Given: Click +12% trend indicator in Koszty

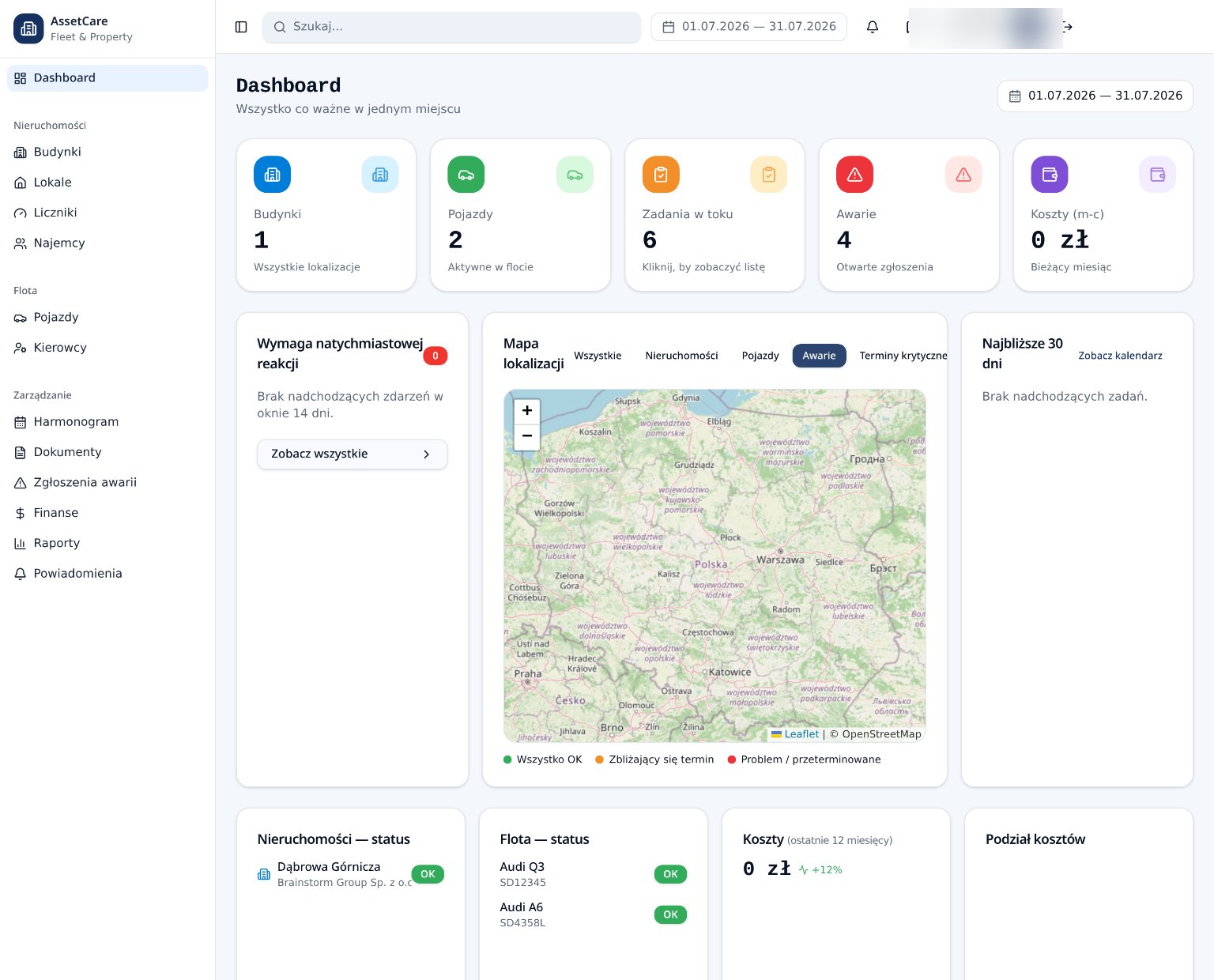Looking at the screenshot, I should 820,870.
